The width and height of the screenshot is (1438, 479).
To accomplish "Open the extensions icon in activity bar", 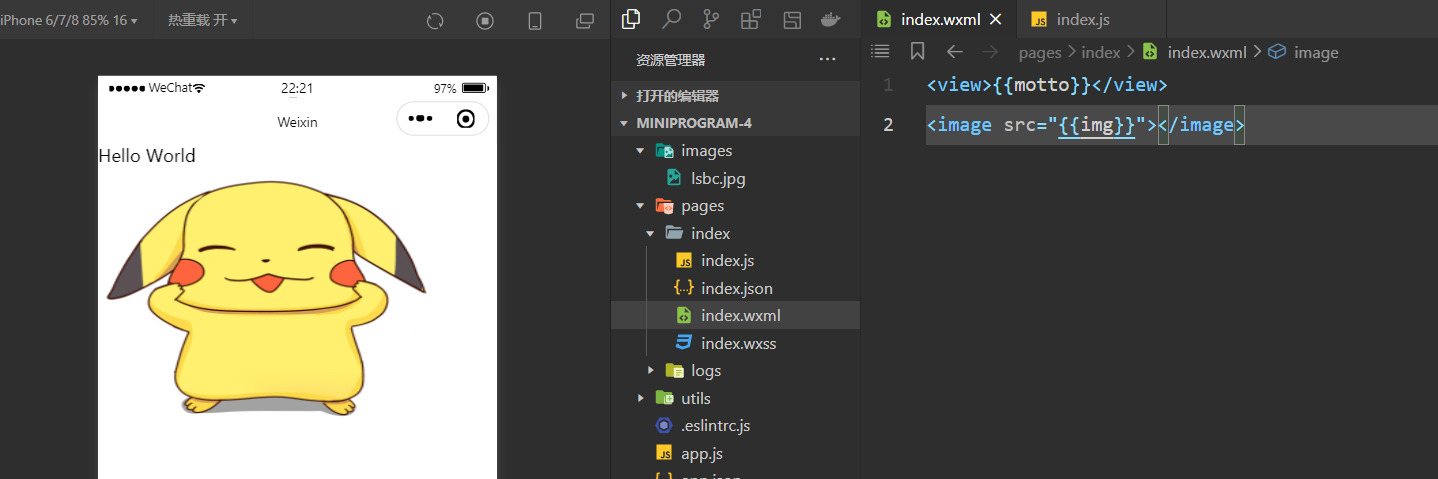I will coord(751,19).
